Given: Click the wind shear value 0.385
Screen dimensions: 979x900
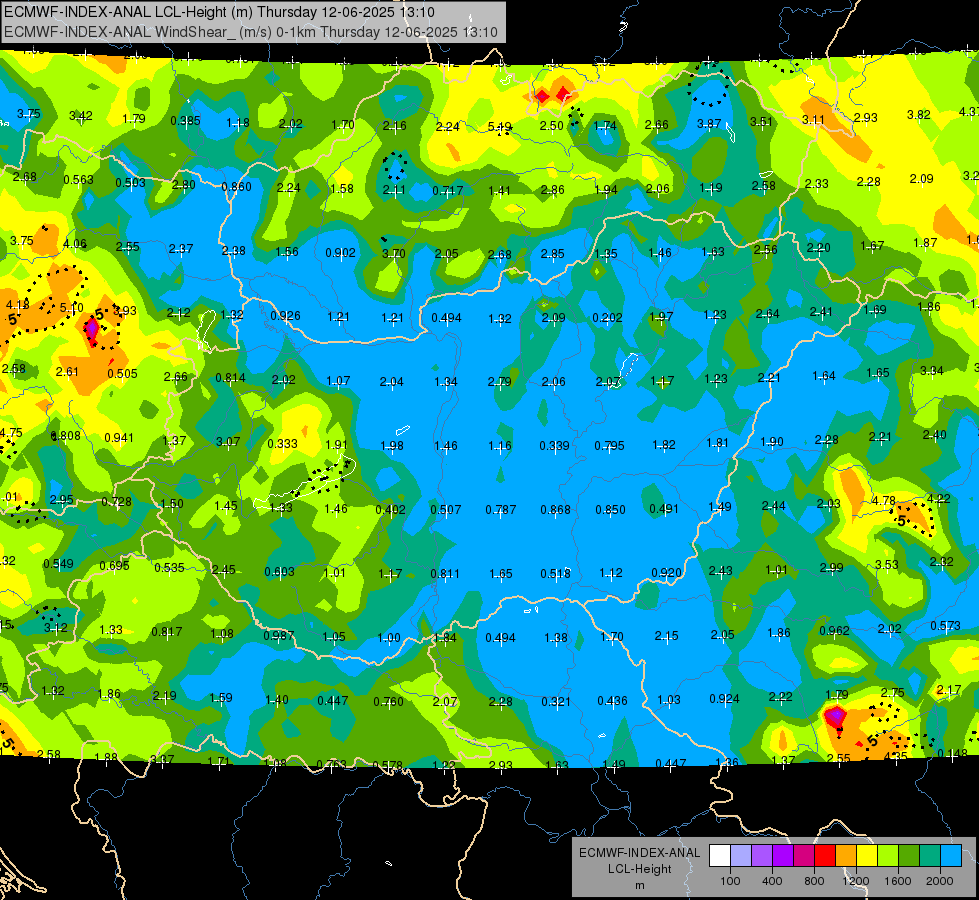Looking at the screenshot, I should (185, 121).
